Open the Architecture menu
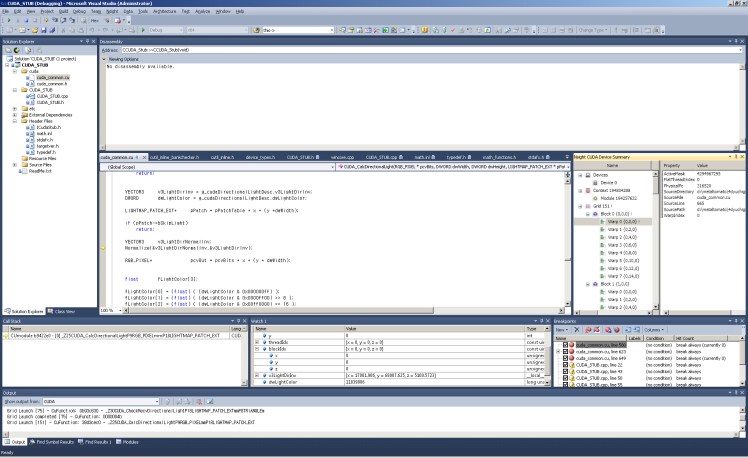Screen dimensions: 748x458 tap(165, 11)
